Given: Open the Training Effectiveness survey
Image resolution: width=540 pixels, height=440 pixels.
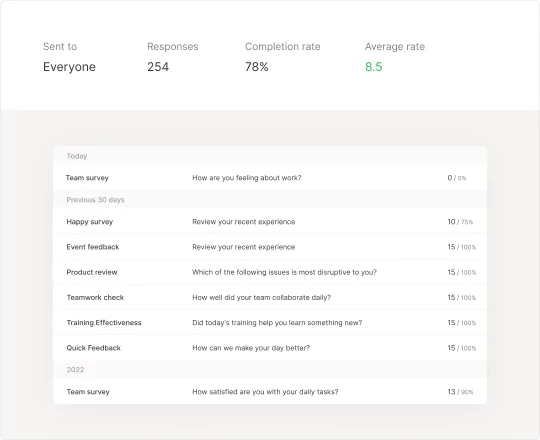Looking at the screenshot, I should [104, 323].
